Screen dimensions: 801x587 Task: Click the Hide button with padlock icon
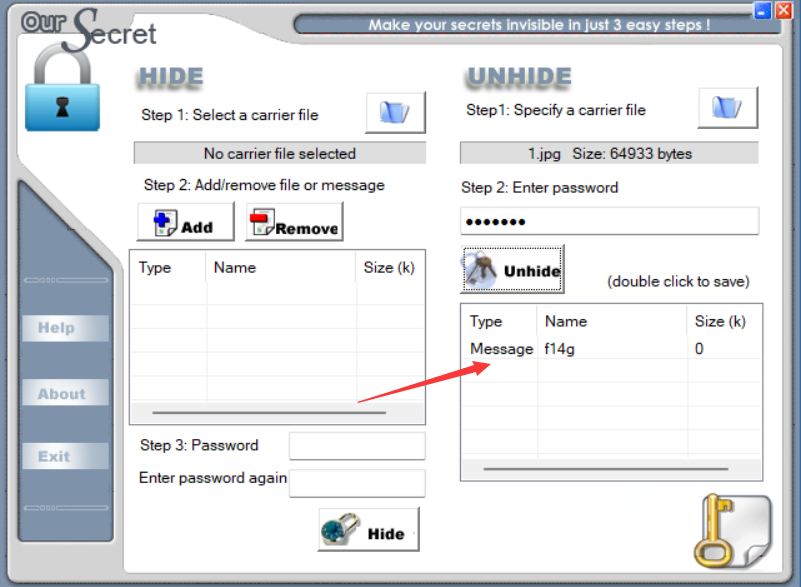(368, 530)
